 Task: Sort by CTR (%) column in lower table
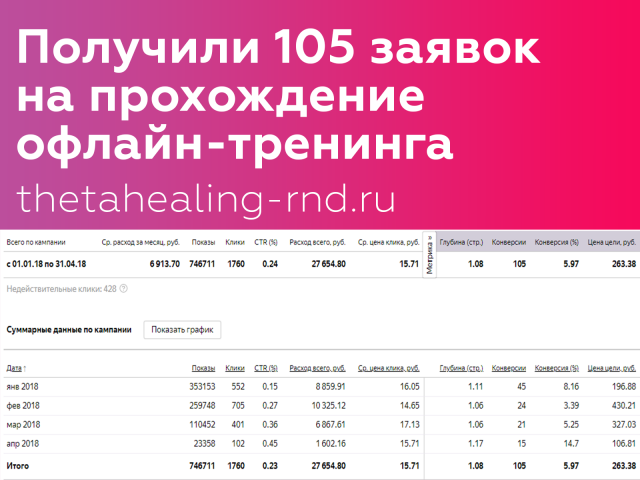coord(266,368)
